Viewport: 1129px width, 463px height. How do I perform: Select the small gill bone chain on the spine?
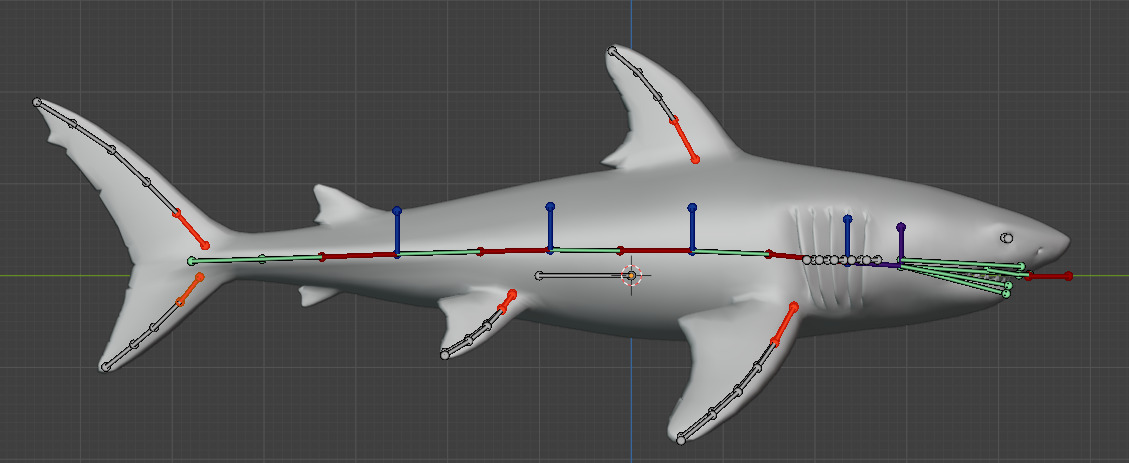tap(842, 260)
